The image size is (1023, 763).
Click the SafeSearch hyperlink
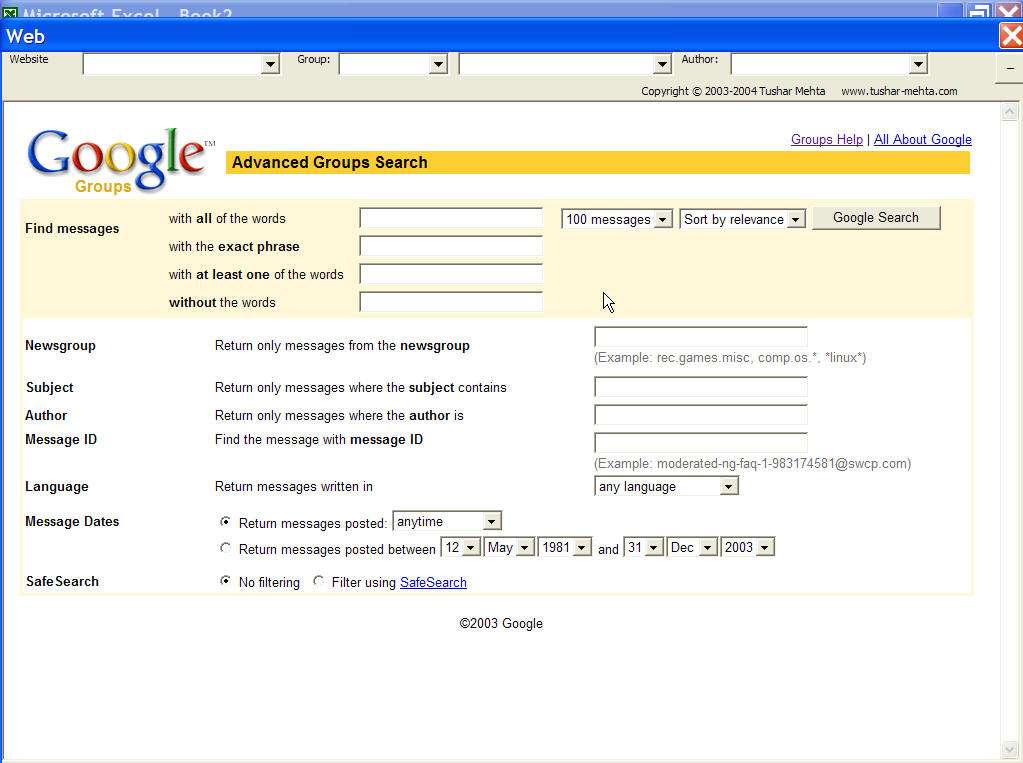pos(433,582)
